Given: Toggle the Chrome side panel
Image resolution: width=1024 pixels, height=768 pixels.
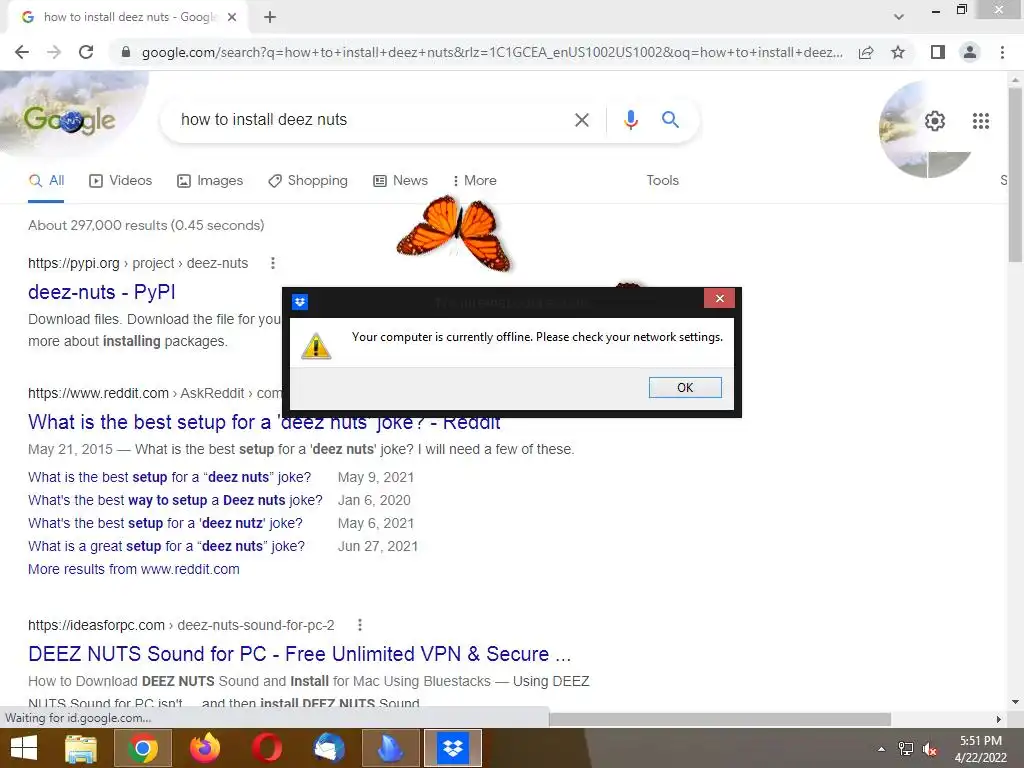Looking at the screenshot, I should (938, 52).
